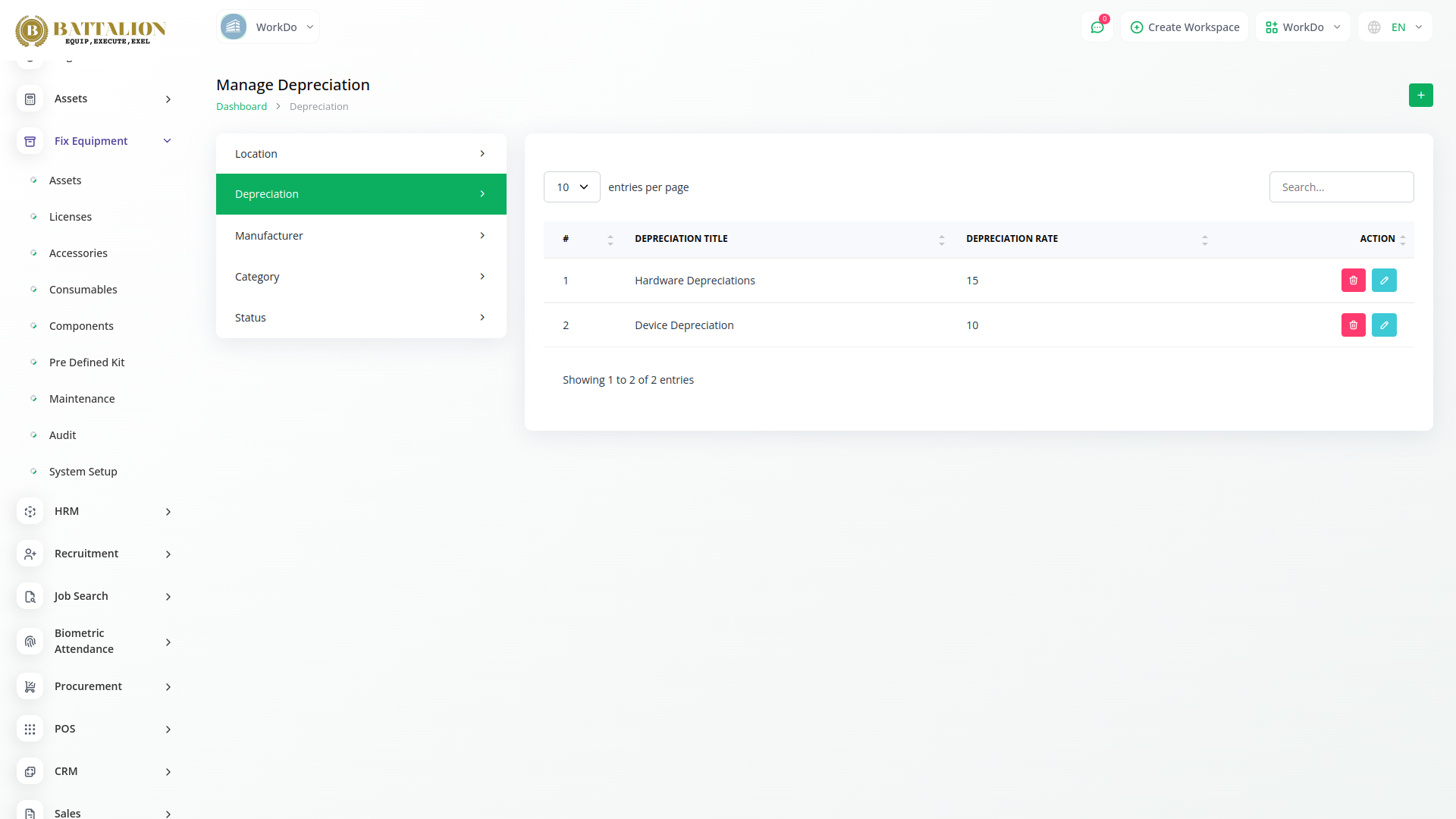Click the Procurement cart sidebar icon
The height and width of the screenshot is (819, 1456).
click(x=30, y=686)
